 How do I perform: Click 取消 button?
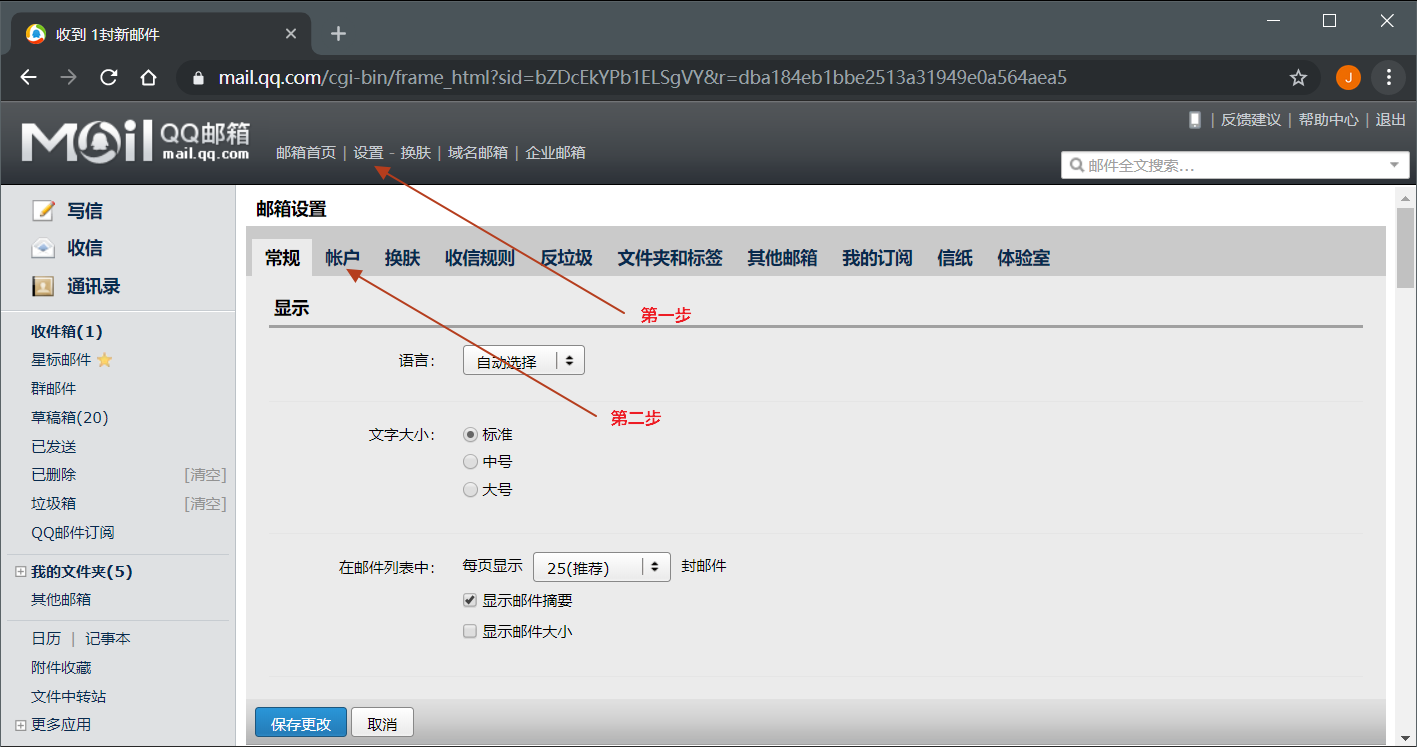point(382,724)
